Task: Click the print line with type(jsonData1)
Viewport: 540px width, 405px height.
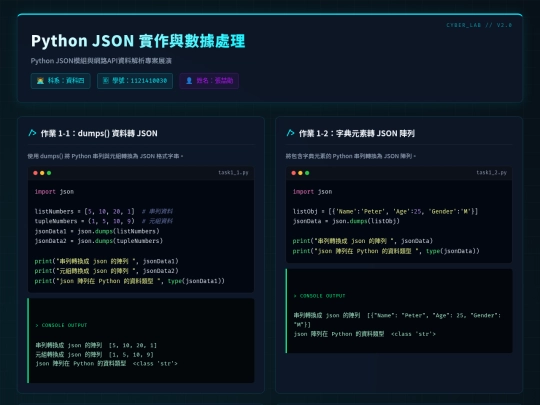Action: point(129,281)
